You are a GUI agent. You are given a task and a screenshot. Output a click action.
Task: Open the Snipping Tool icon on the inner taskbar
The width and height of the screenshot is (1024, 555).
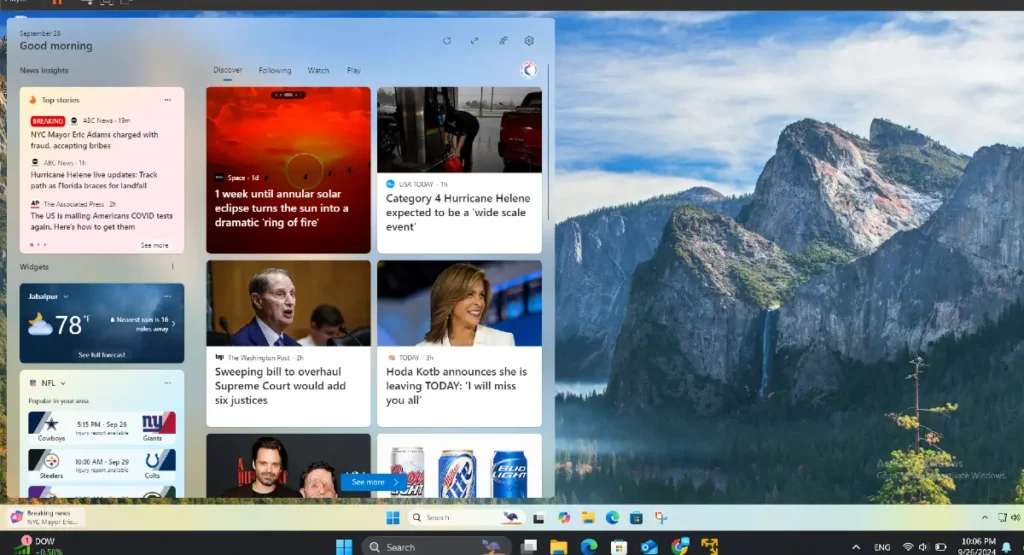(661, 518)
